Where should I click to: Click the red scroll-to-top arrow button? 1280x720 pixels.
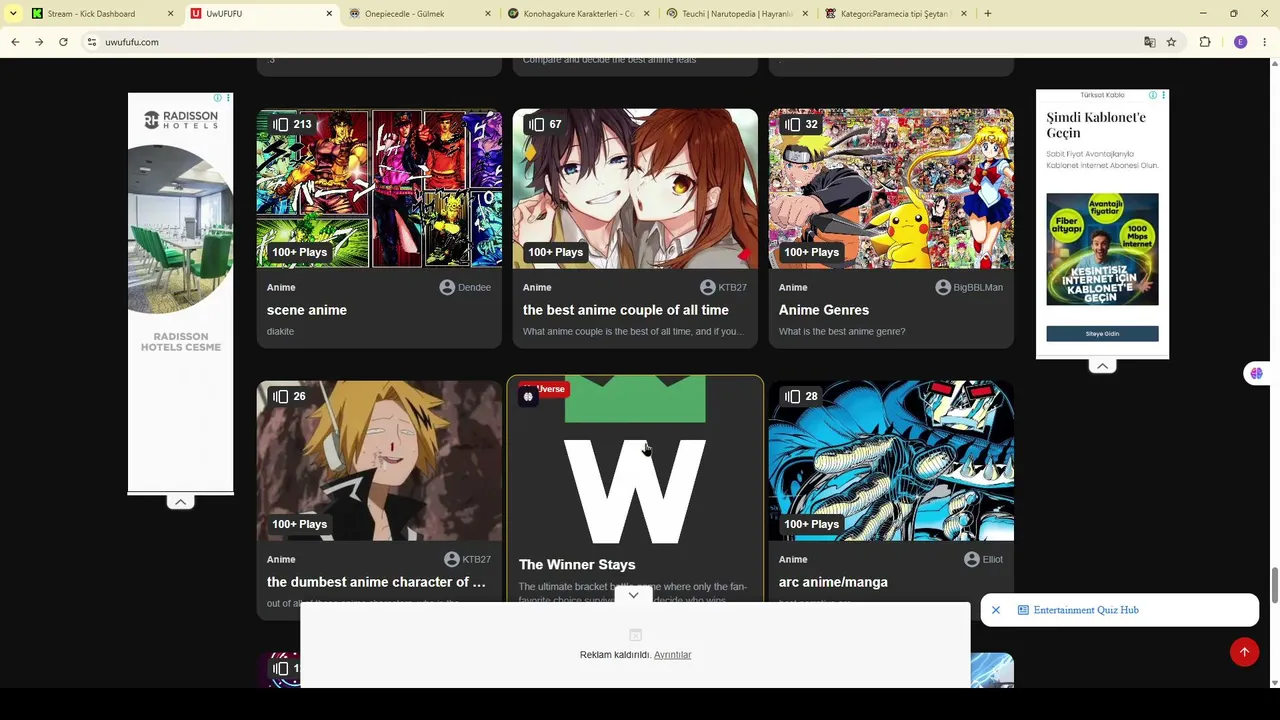click(1244, 652)
